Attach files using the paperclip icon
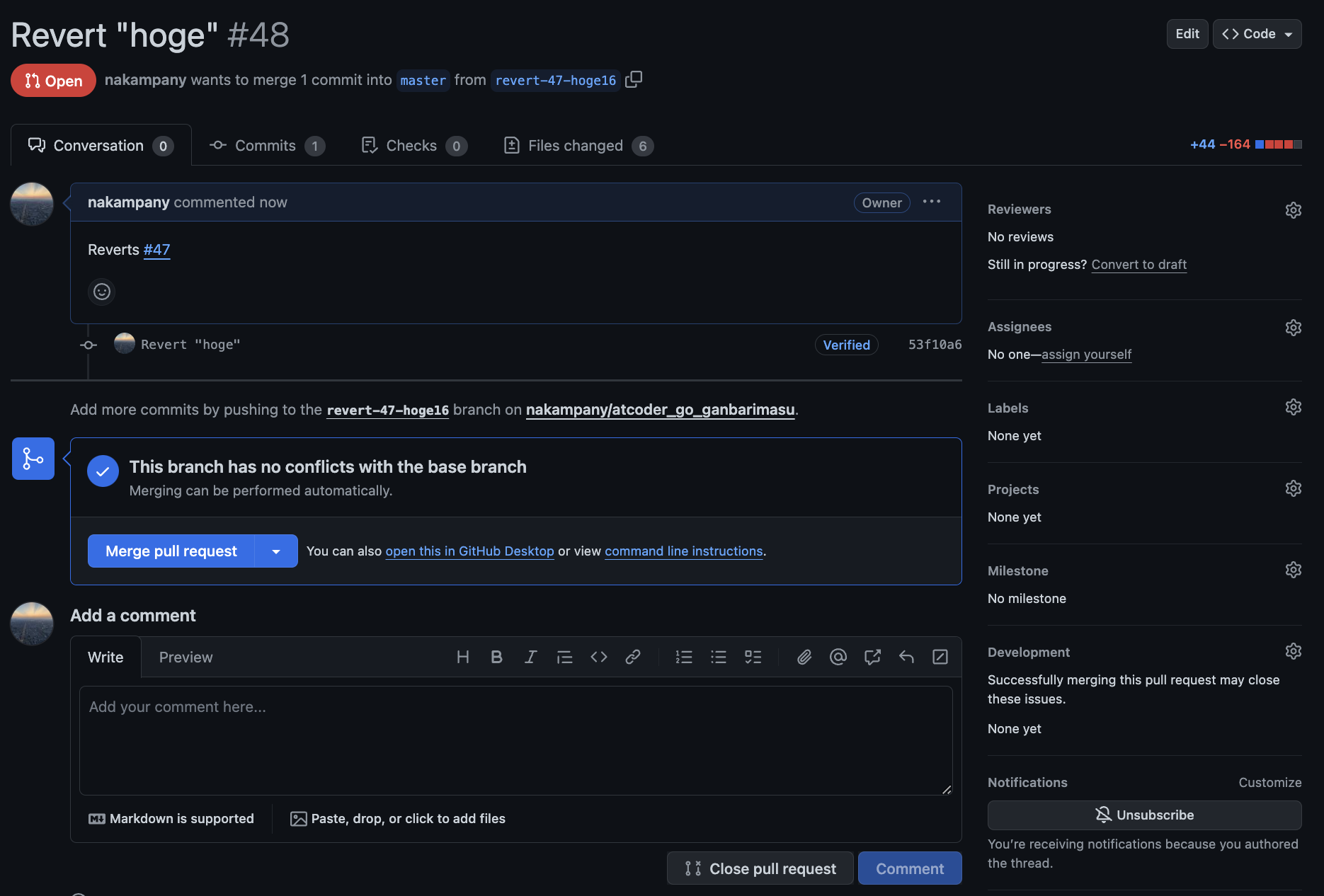This screenshot has height=896, width=1324. click(804, 657)
